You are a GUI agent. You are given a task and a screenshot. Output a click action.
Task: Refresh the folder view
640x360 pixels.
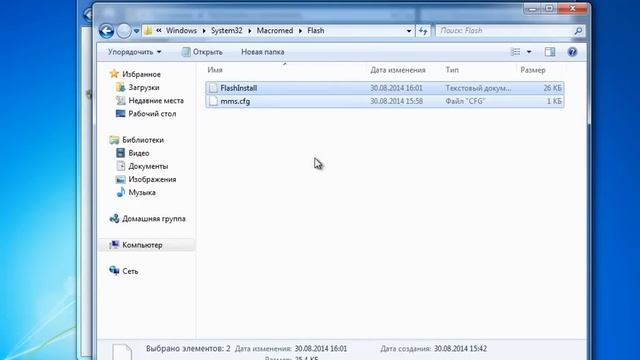423,31
